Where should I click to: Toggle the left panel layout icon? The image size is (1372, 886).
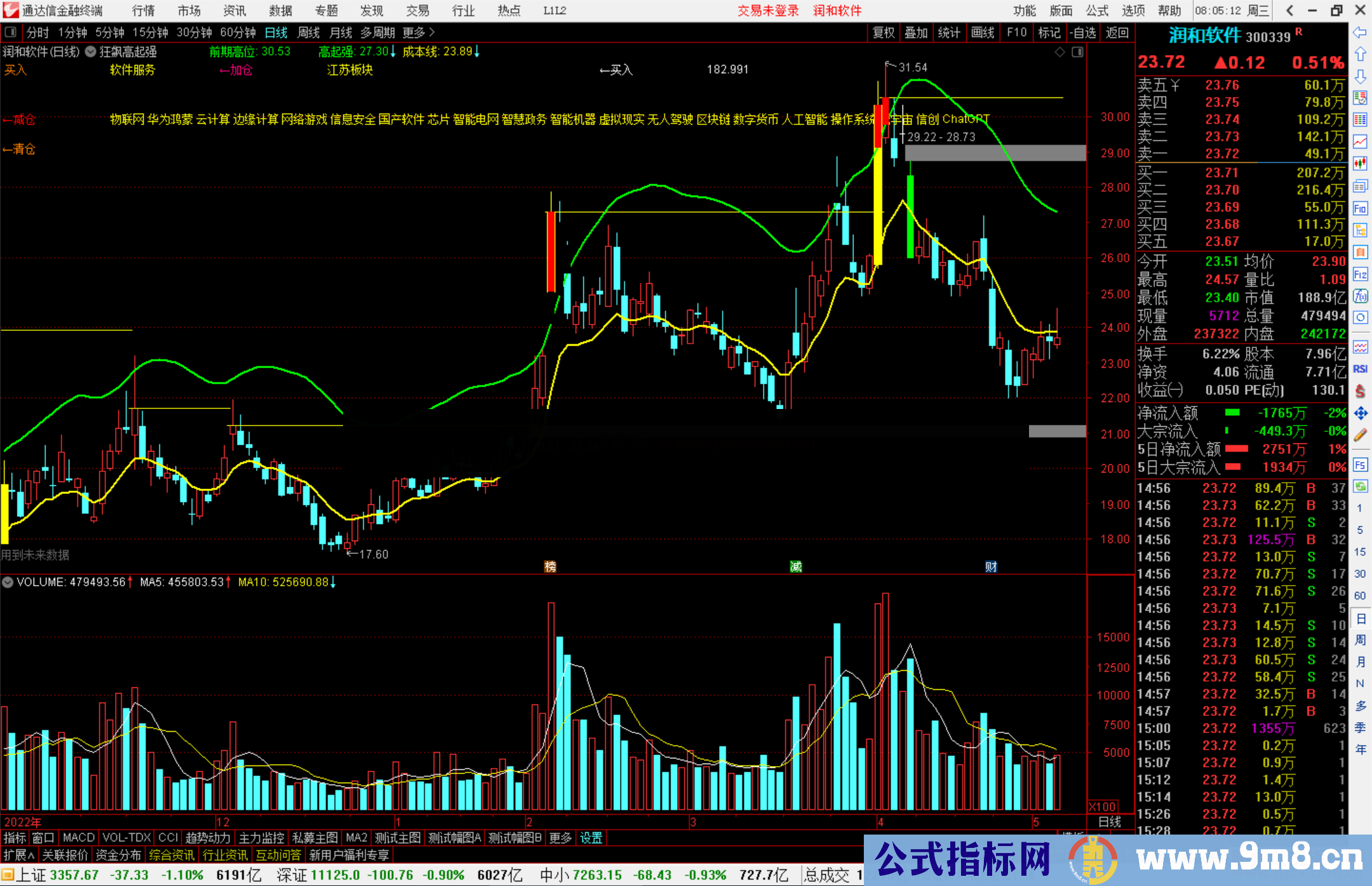pos(11,32)
